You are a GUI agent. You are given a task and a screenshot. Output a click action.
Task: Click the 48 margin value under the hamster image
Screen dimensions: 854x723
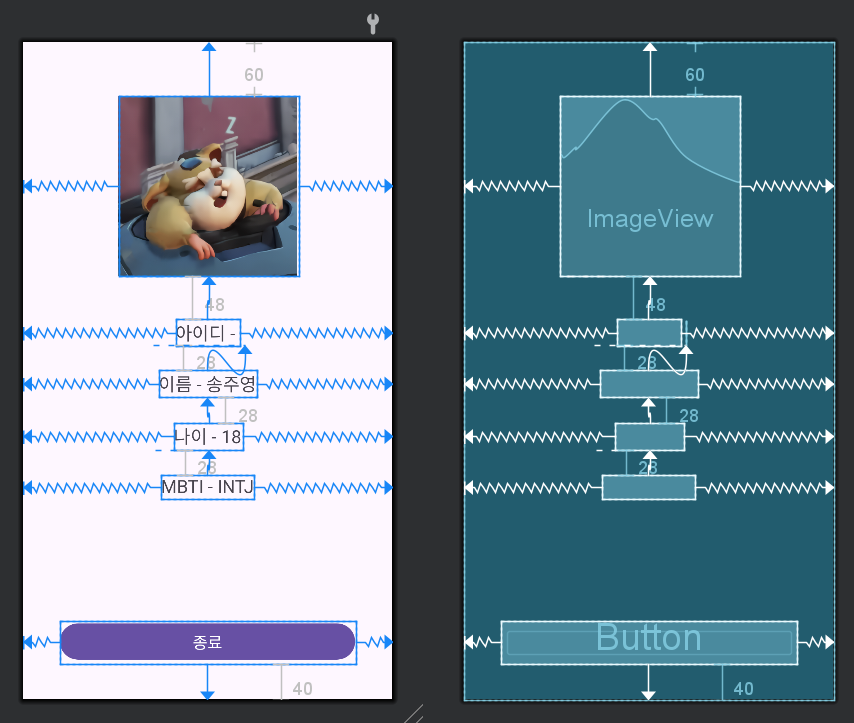pos(215,305)
